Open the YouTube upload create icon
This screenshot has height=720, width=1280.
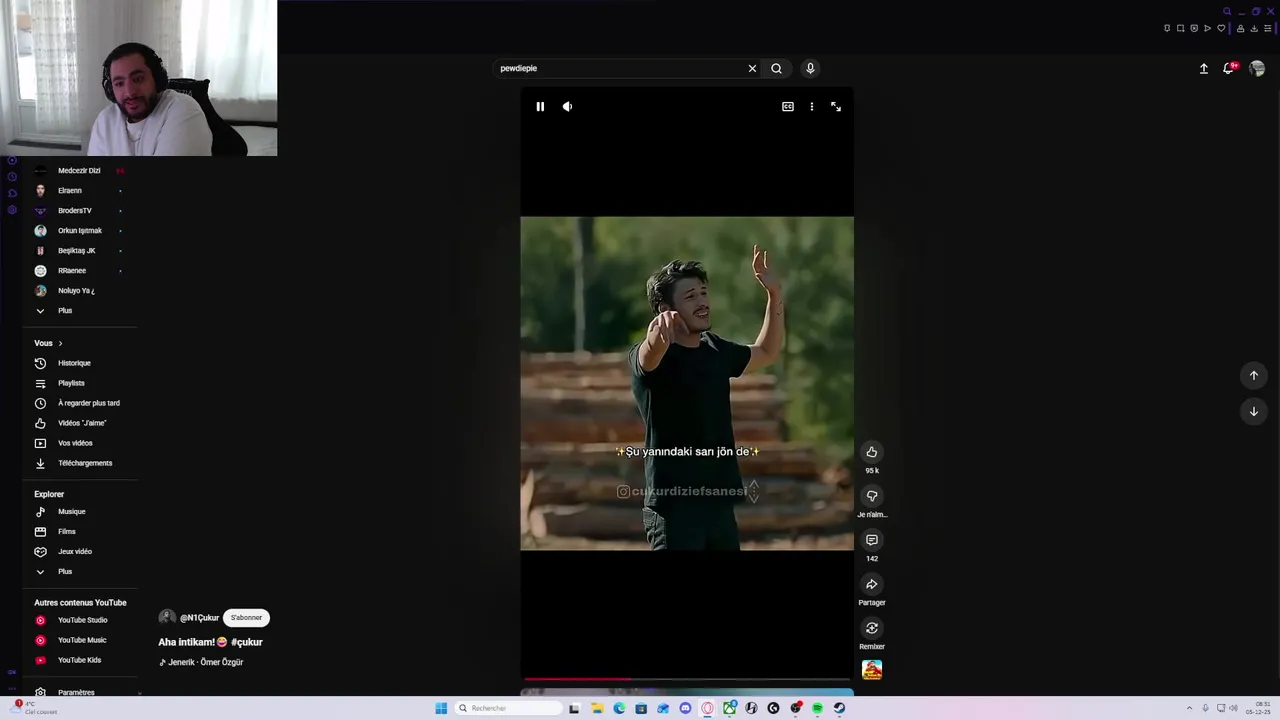click(x=1204, y=68)
